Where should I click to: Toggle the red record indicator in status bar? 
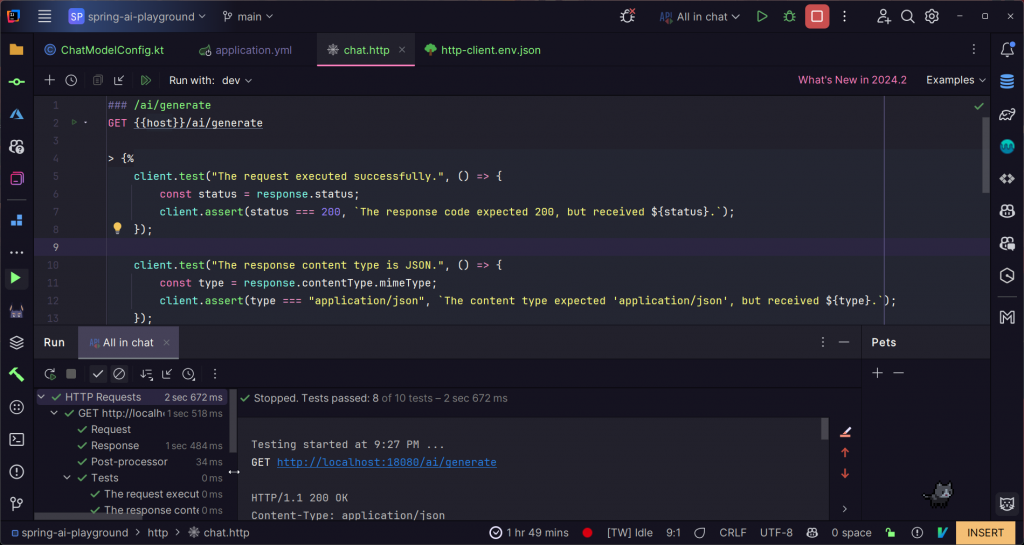pos(587,533)
